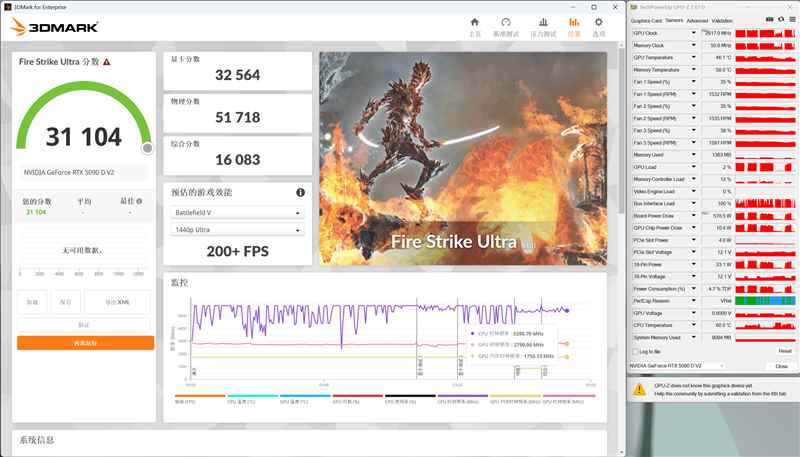The image size is (800, 457).
Task: Click the GPU-Z refresh icon
Action: coord(781,19)
